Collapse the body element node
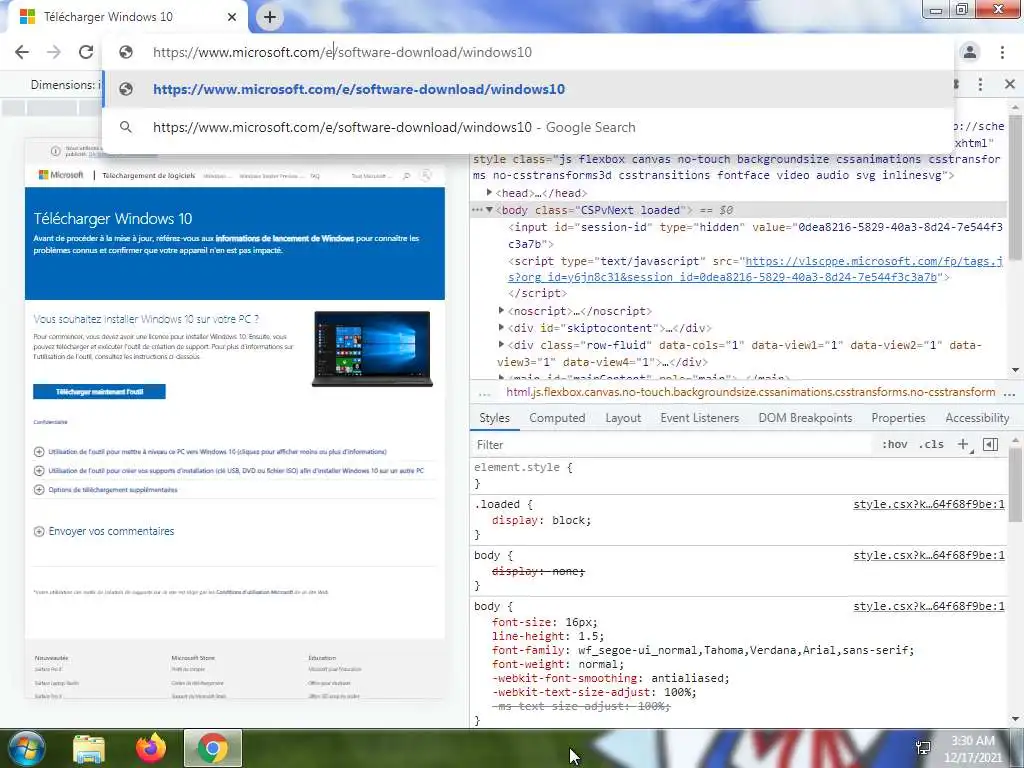This screenshot has width=1024, height=768. coord(489,210)
